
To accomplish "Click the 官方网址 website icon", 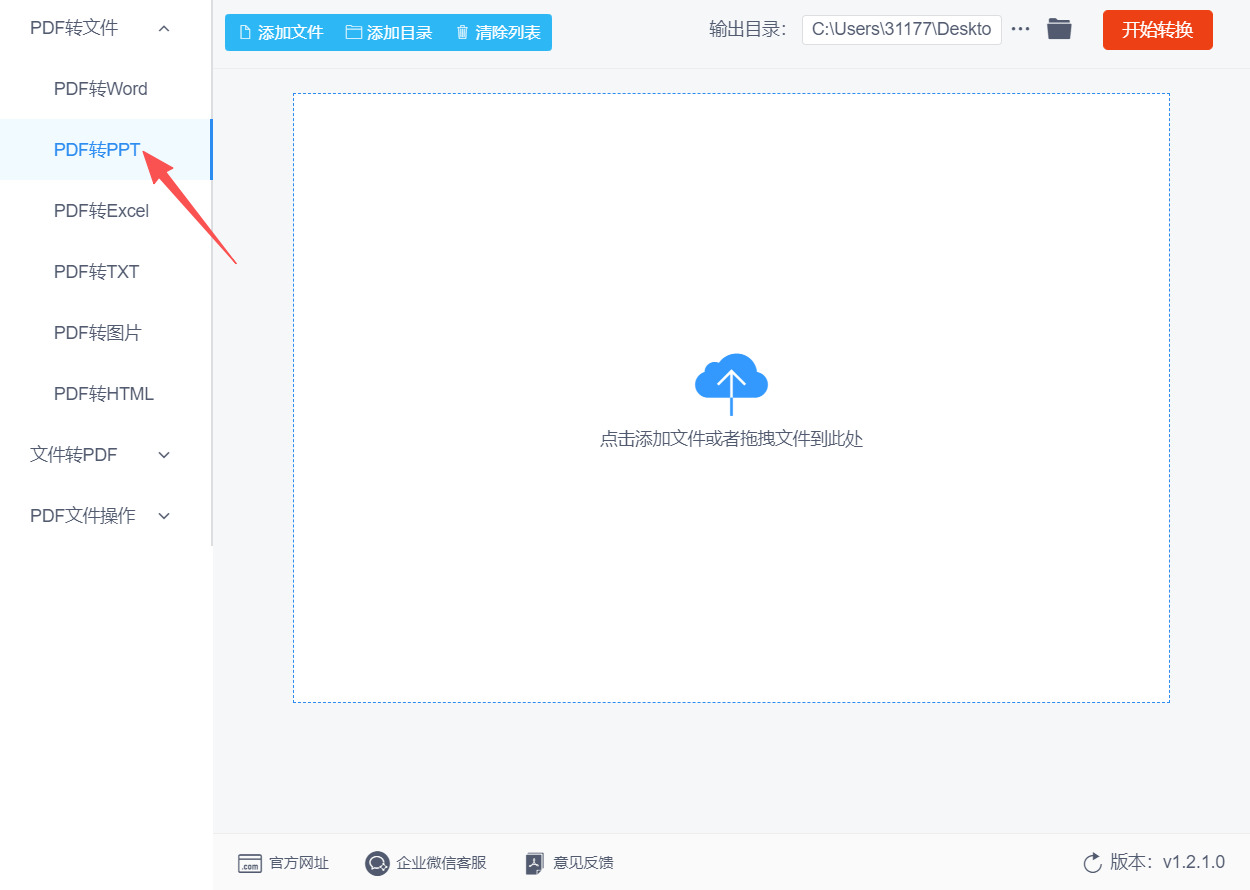I will click(250, 863).
